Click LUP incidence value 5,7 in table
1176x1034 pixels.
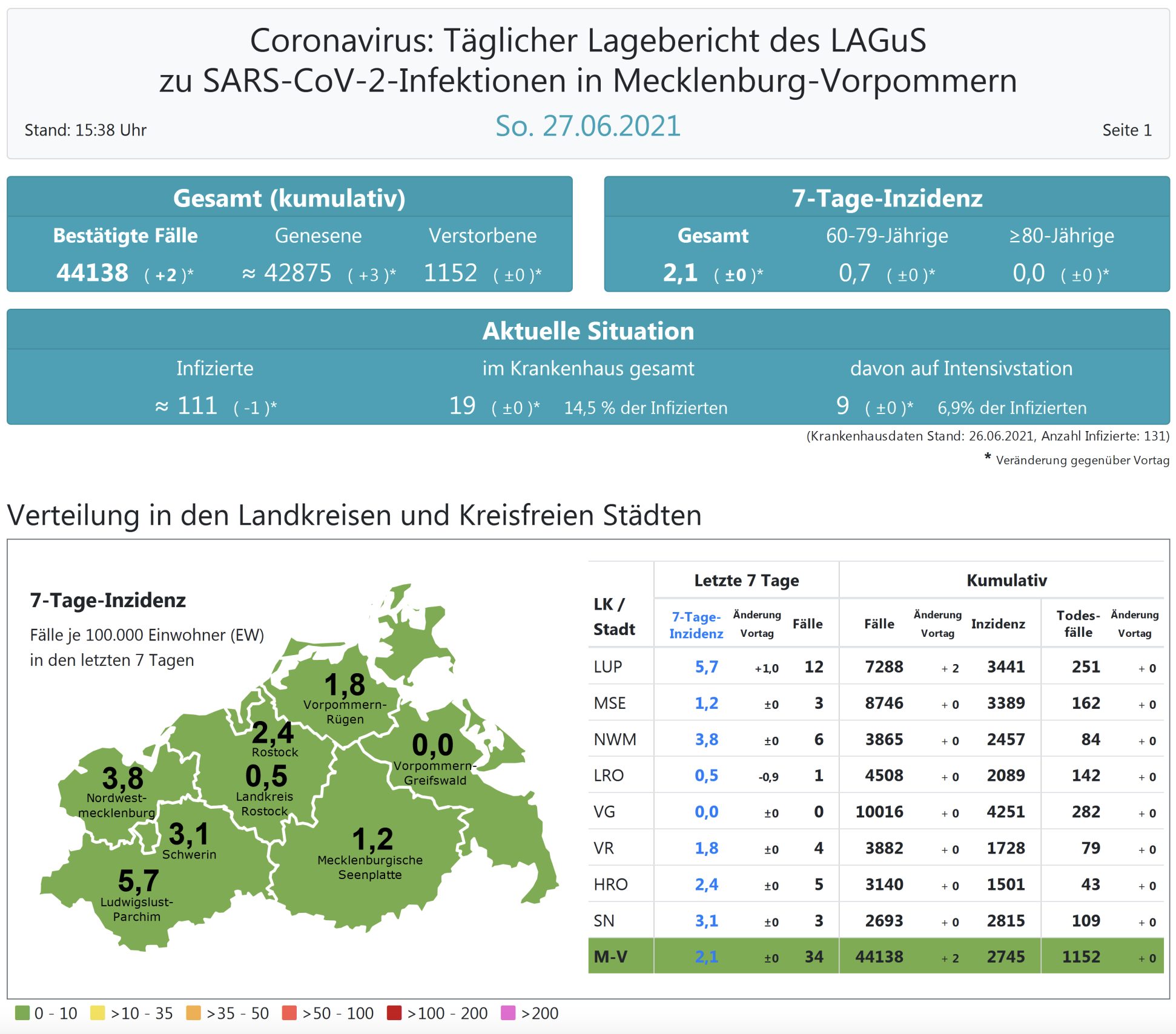(x=706, y=667)
